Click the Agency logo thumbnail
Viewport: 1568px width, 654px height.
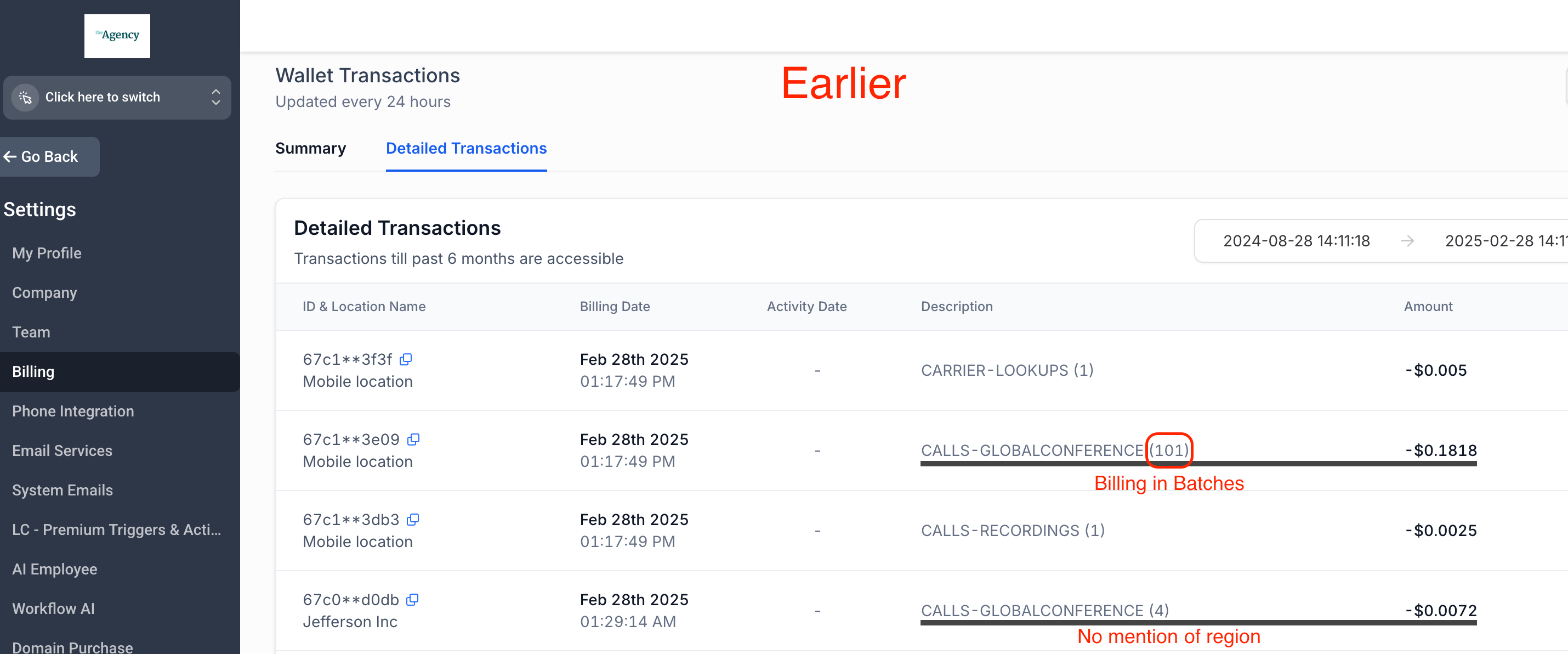point(117,36)
